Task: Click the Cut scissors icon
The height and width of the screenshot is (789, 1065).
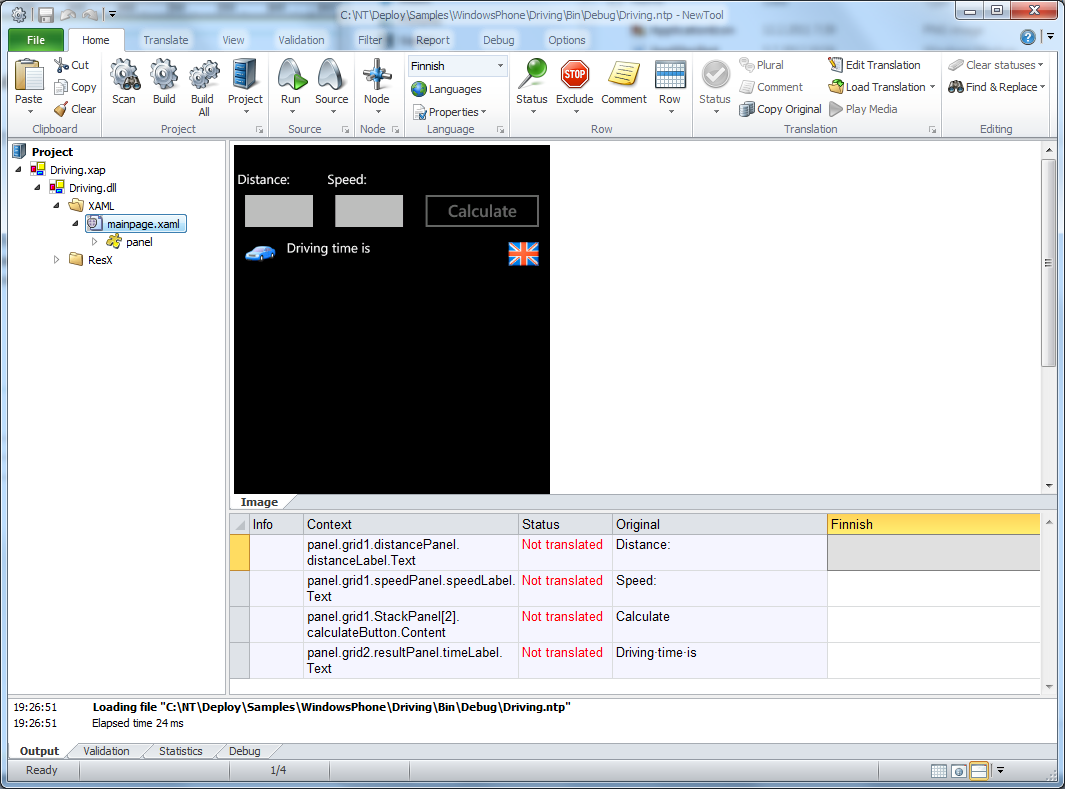Action: coord(61,65)
